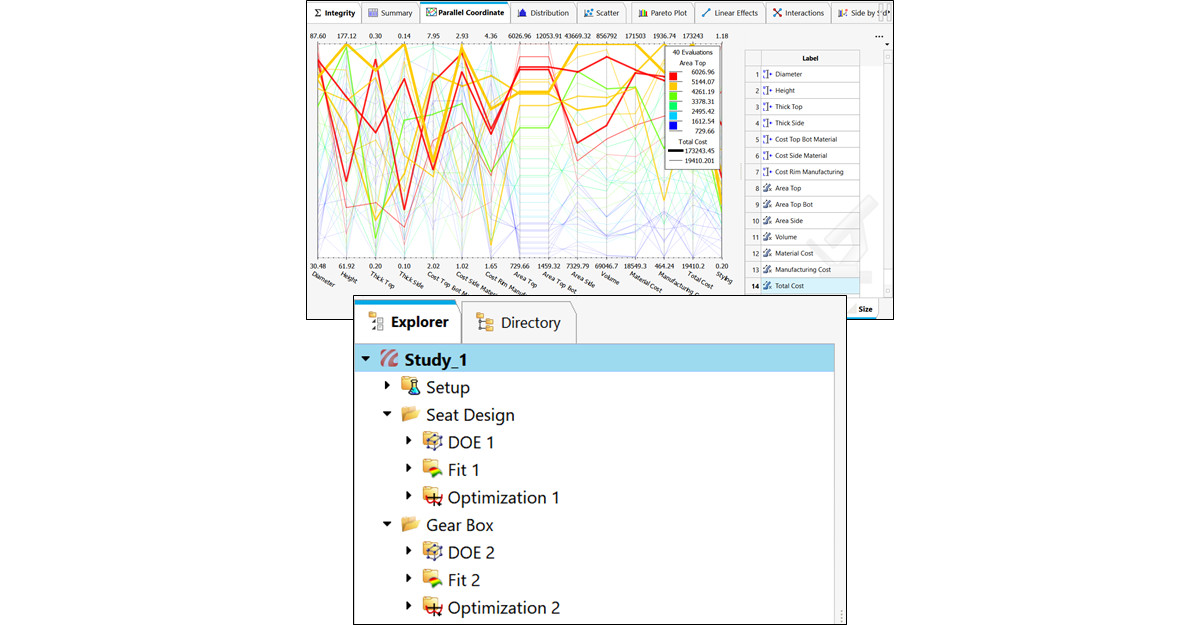The image size is (1200, 625).
Task: Open the Pareto Plot tab
Action: coord(663,13)
